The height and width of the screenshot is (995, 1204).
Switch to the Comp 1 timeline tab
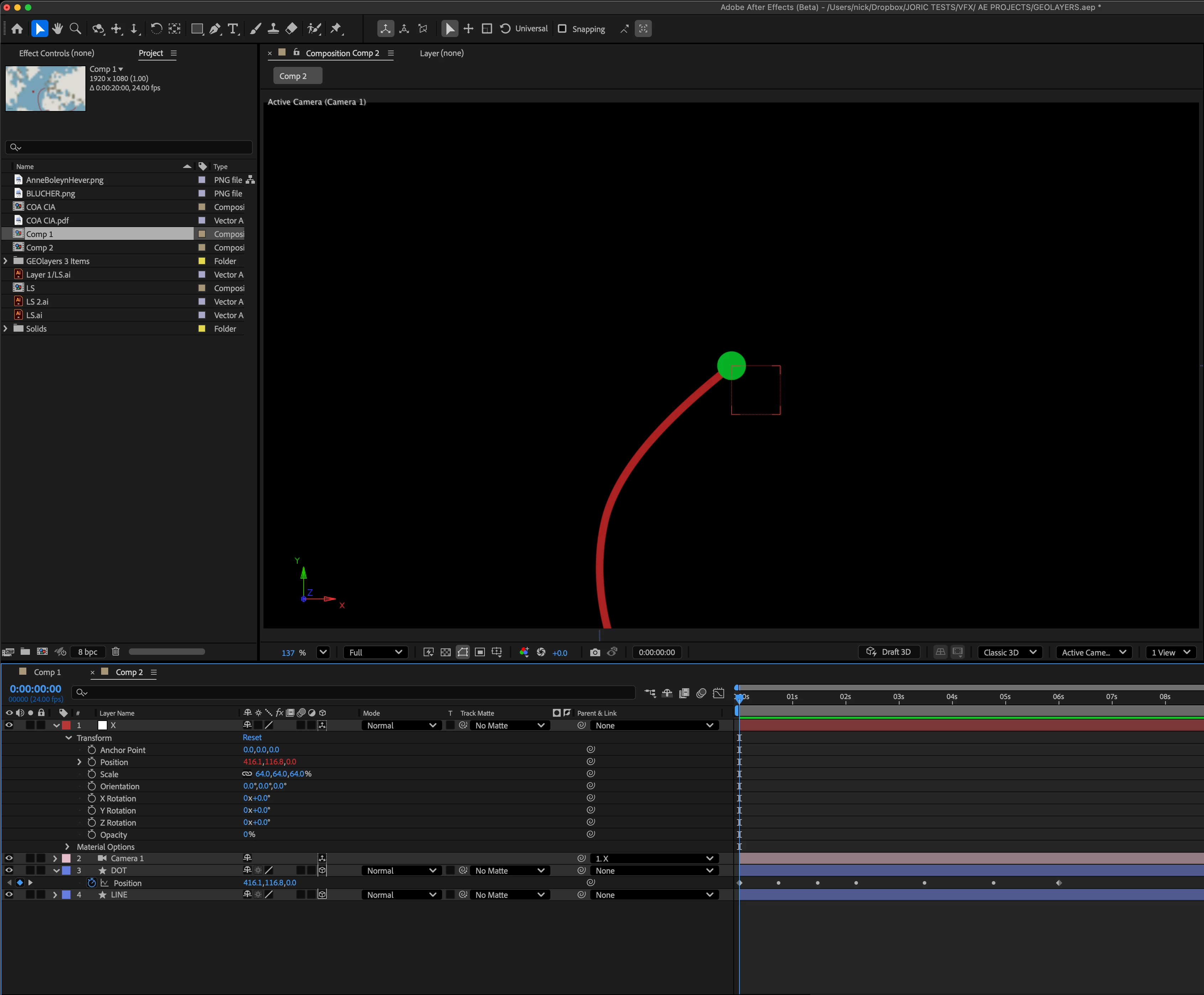47,672
